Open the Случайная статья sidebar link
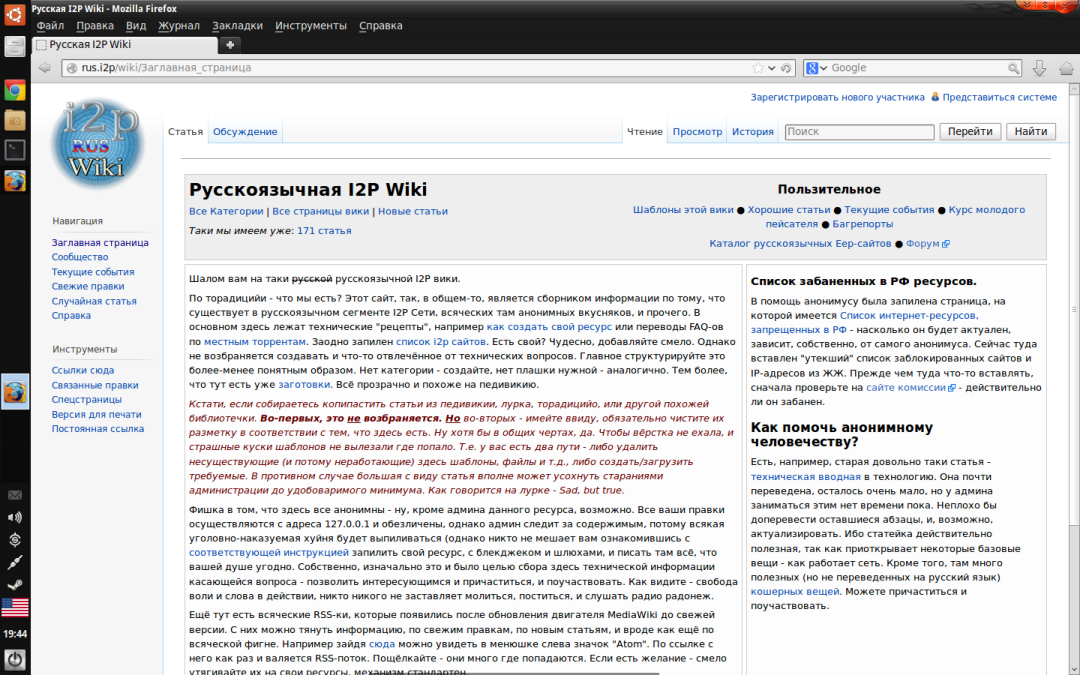1080x675 pixels. click(94, 301)
